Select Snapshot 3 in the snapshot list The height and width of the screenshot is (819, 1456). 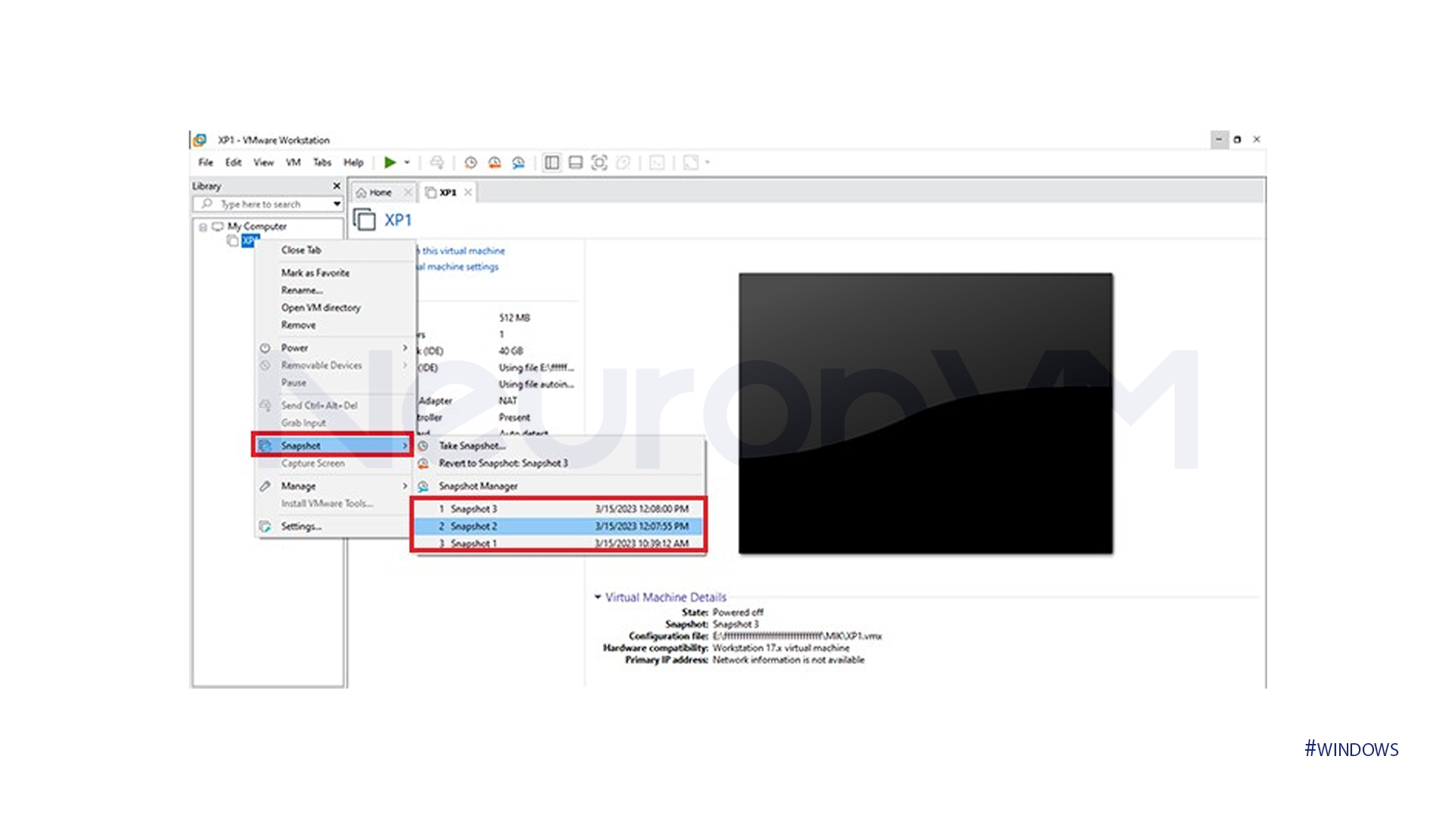point(560,509)
